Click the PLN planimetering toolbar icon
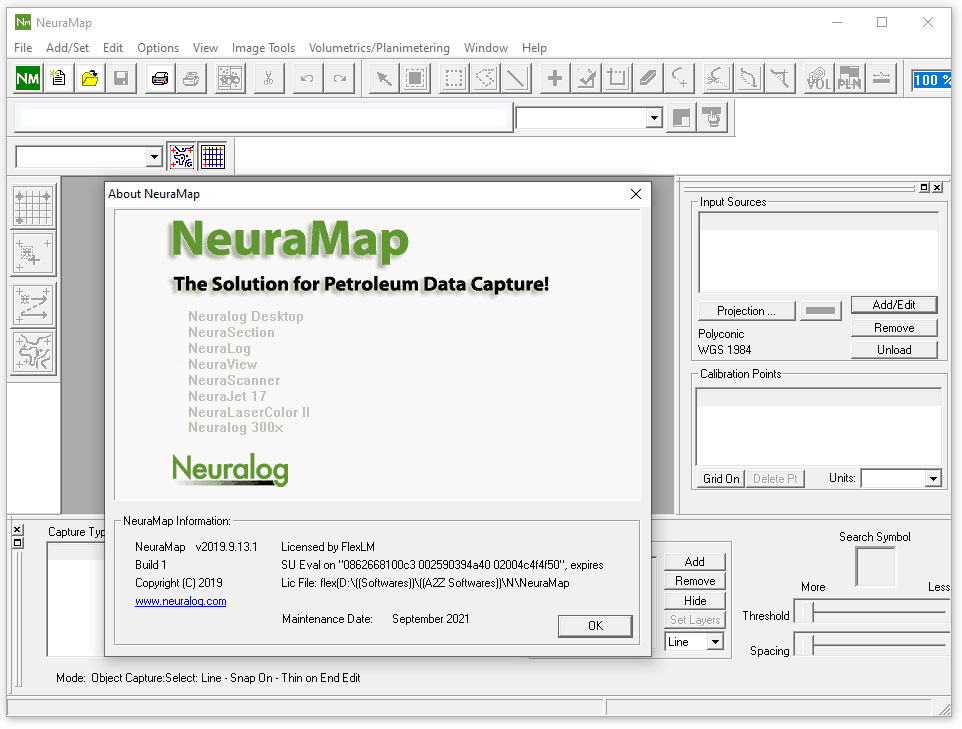 click(x=849, y=78)
